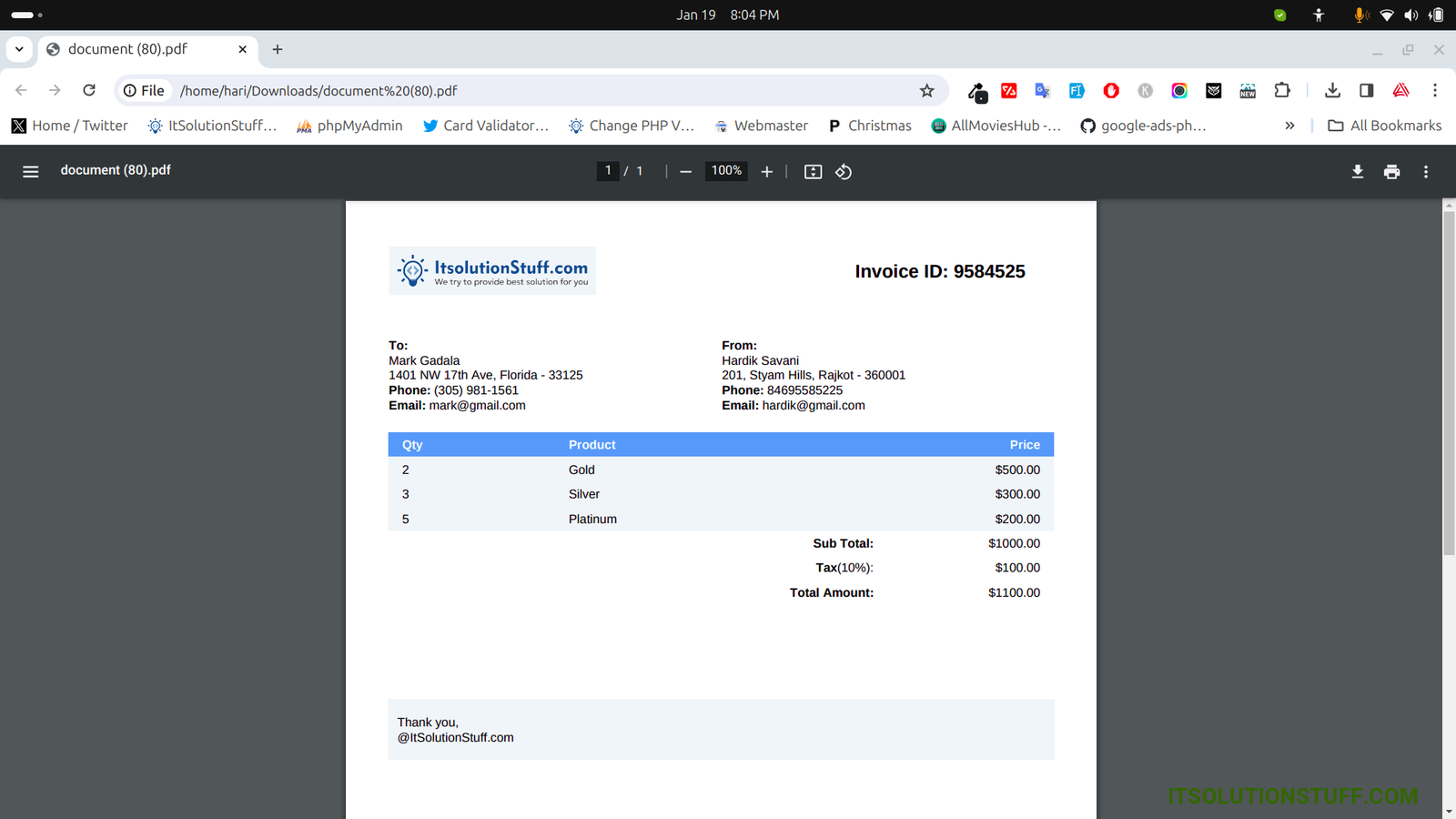Open the browser Extensions puzzle icon

(1282, 90)
